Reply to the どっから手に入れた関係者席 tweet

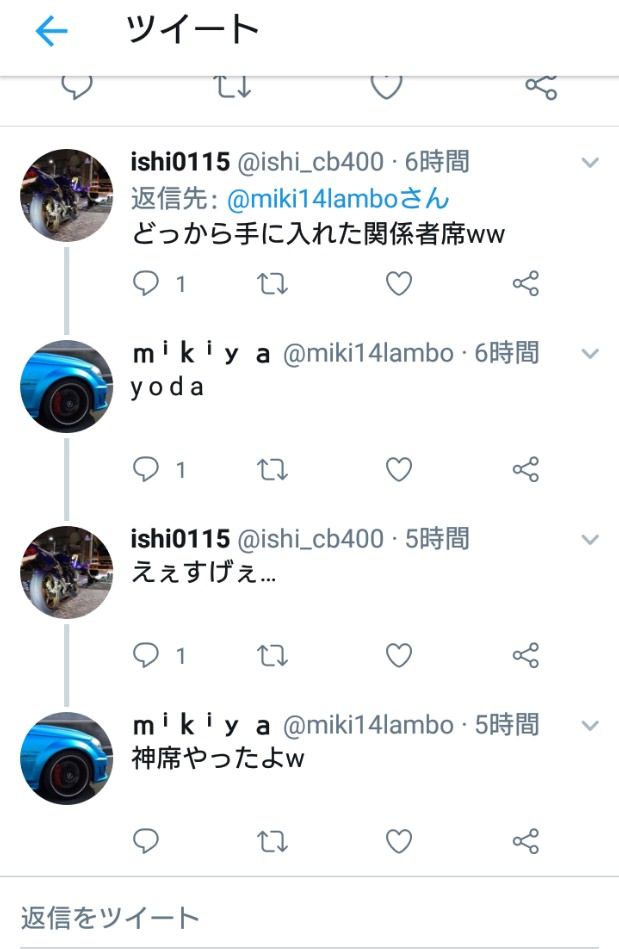[146, 283]
